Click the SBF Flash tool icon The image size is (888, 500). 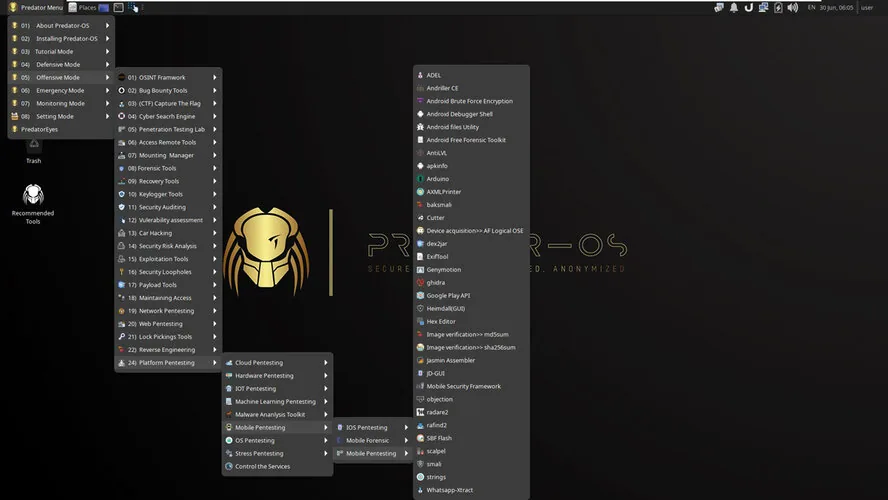click(420, 438)
